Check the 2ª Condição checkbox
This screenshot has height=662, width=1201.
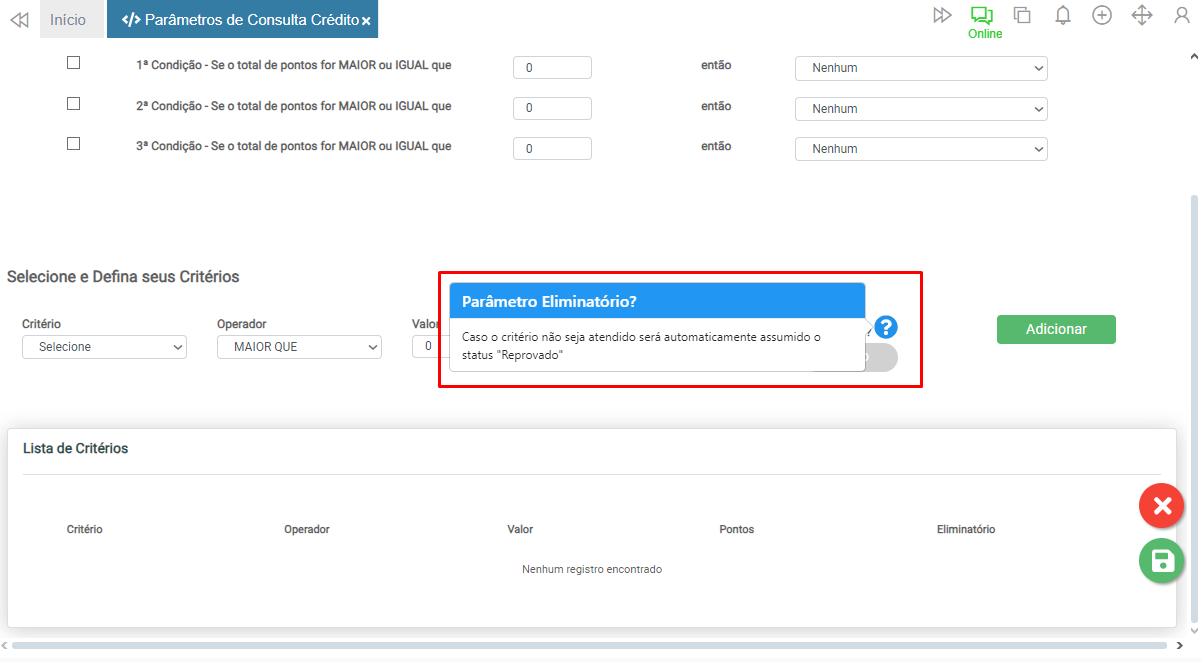tap(73, 103)
